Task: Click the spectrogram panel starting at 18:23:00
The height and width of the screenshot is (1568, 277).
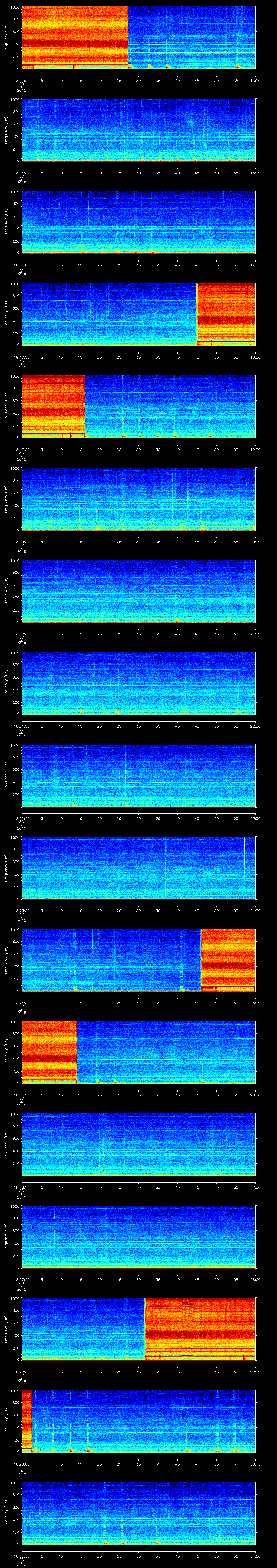Action: pos(139,868)
